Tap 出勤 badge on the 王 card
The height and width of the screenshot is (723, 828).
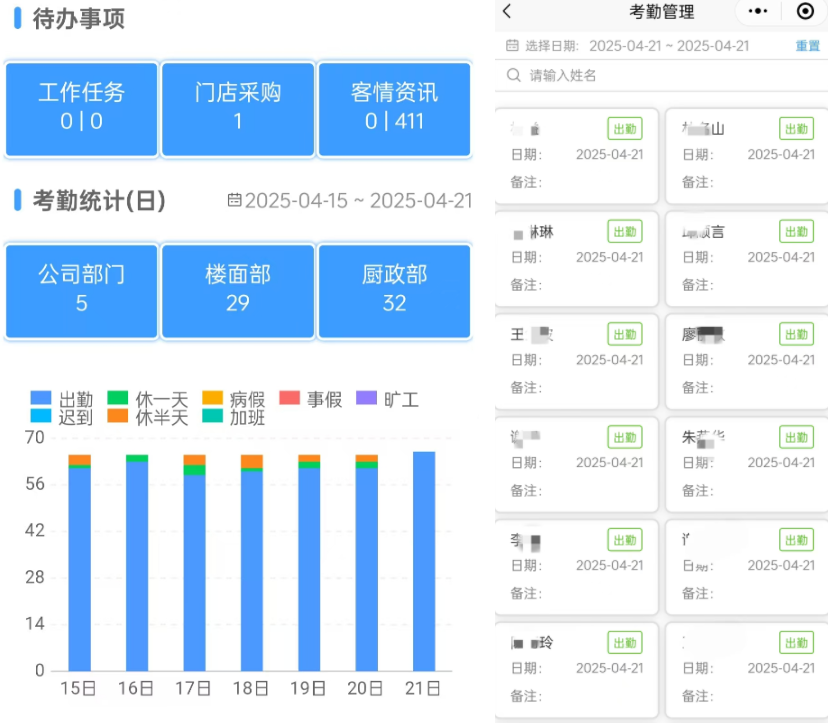[x=625, y=334]
